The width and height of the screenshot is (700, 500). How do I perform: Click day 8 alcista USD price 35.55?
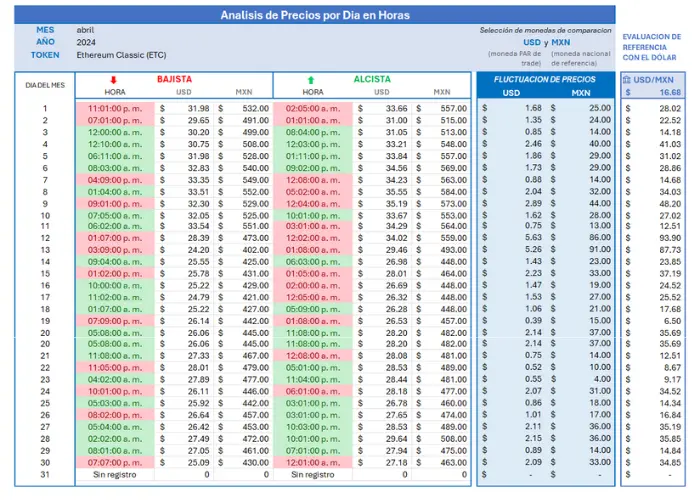tap(396, 192)
